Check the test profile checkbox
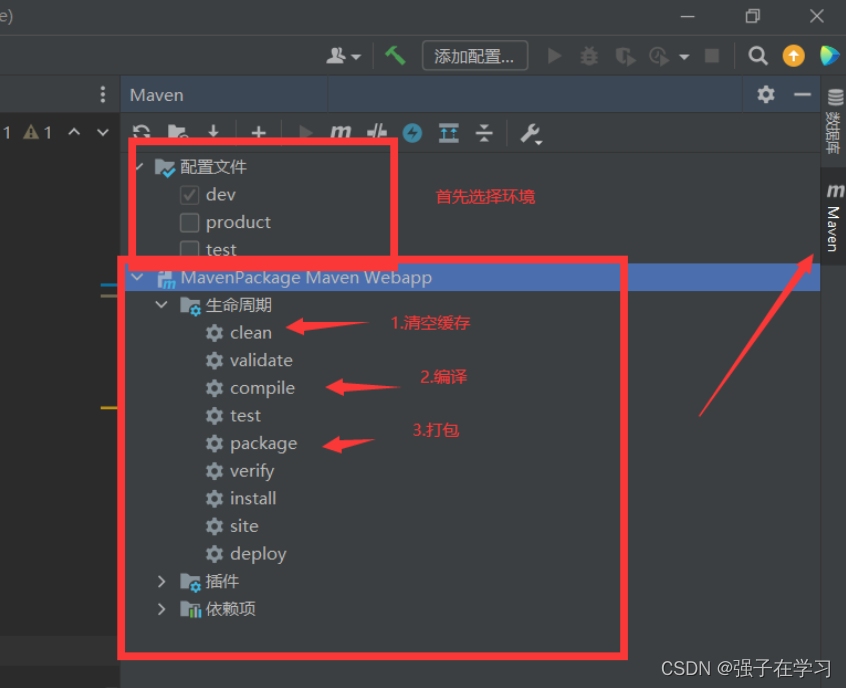The width and height of the screenshot is (846, 688). coord(189,249)
